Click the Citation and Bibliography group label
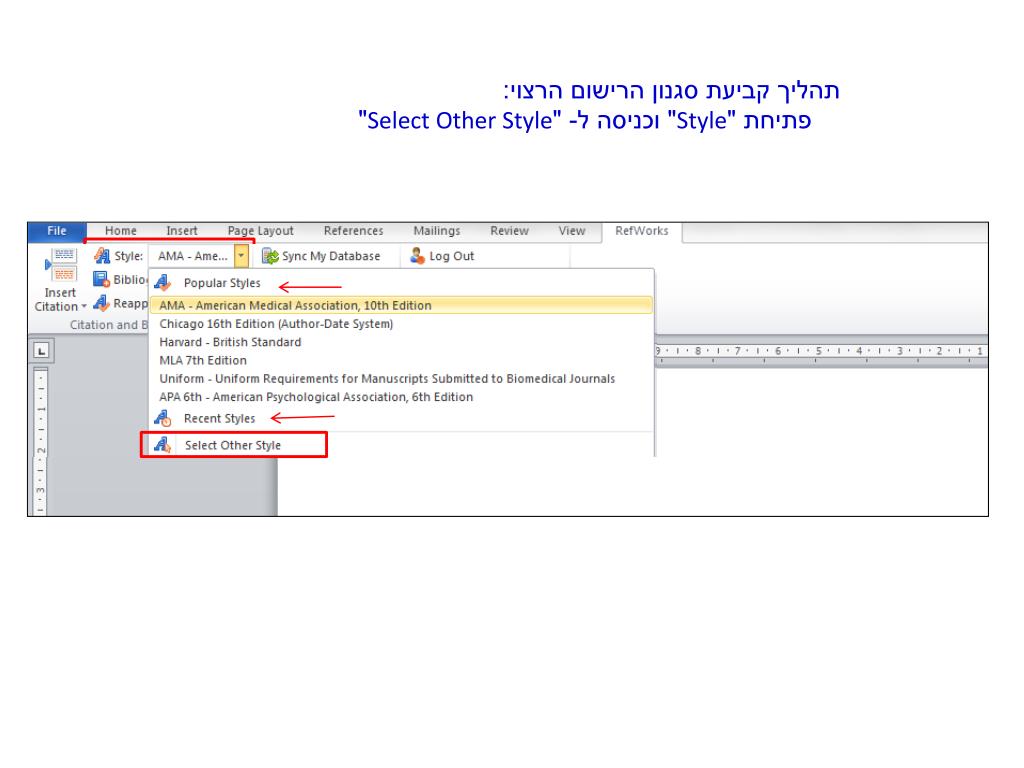Viewport: 1024px width, 768px height. click(x=109, y=325)
